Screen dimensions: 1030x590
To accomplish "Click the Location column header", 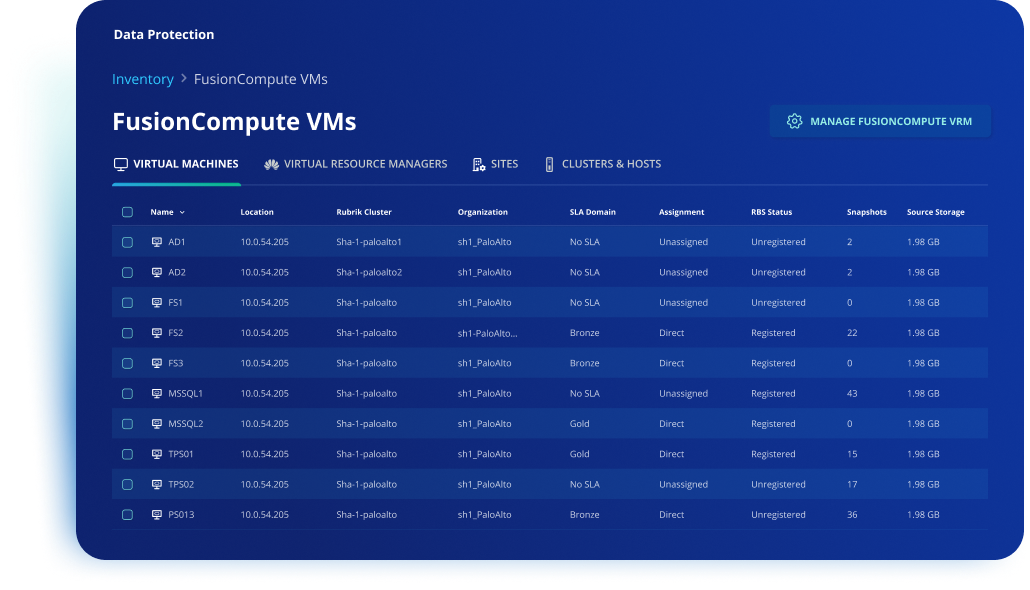I will coord(257,212).
